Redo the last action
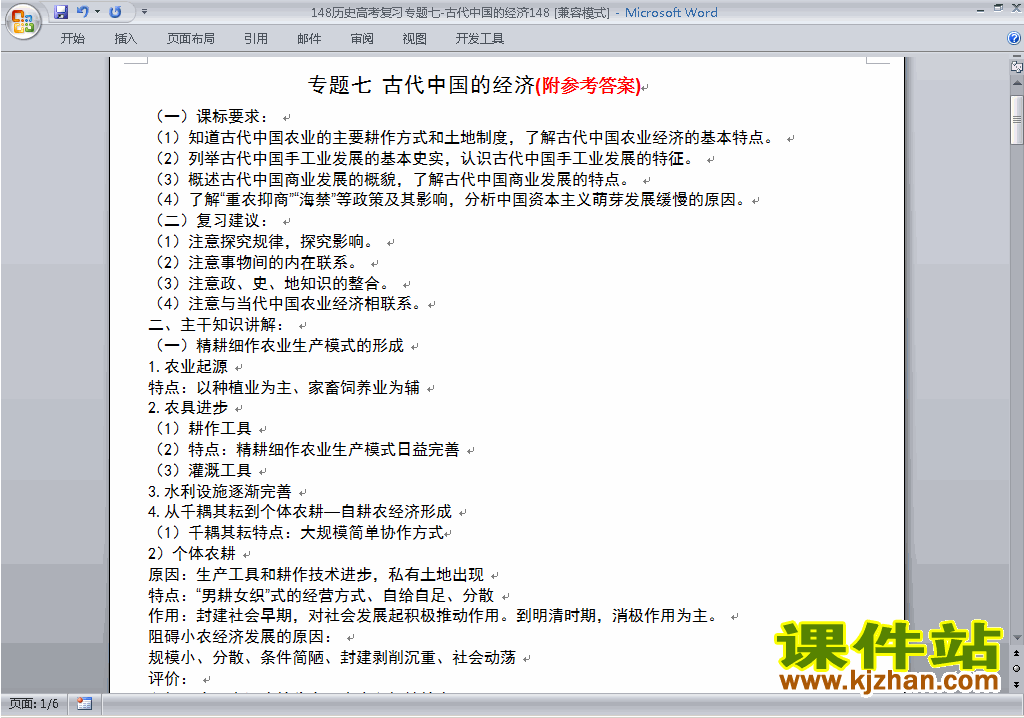This screenshot has width=1024, height=718. click(116, 12)
